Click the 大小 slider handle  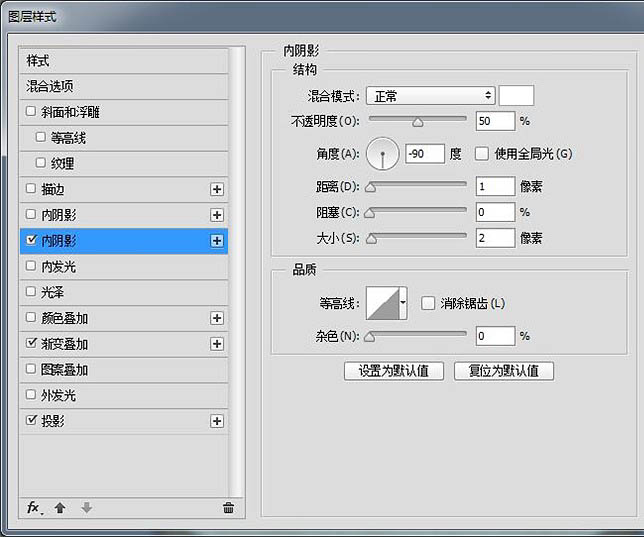pos(371,239)
